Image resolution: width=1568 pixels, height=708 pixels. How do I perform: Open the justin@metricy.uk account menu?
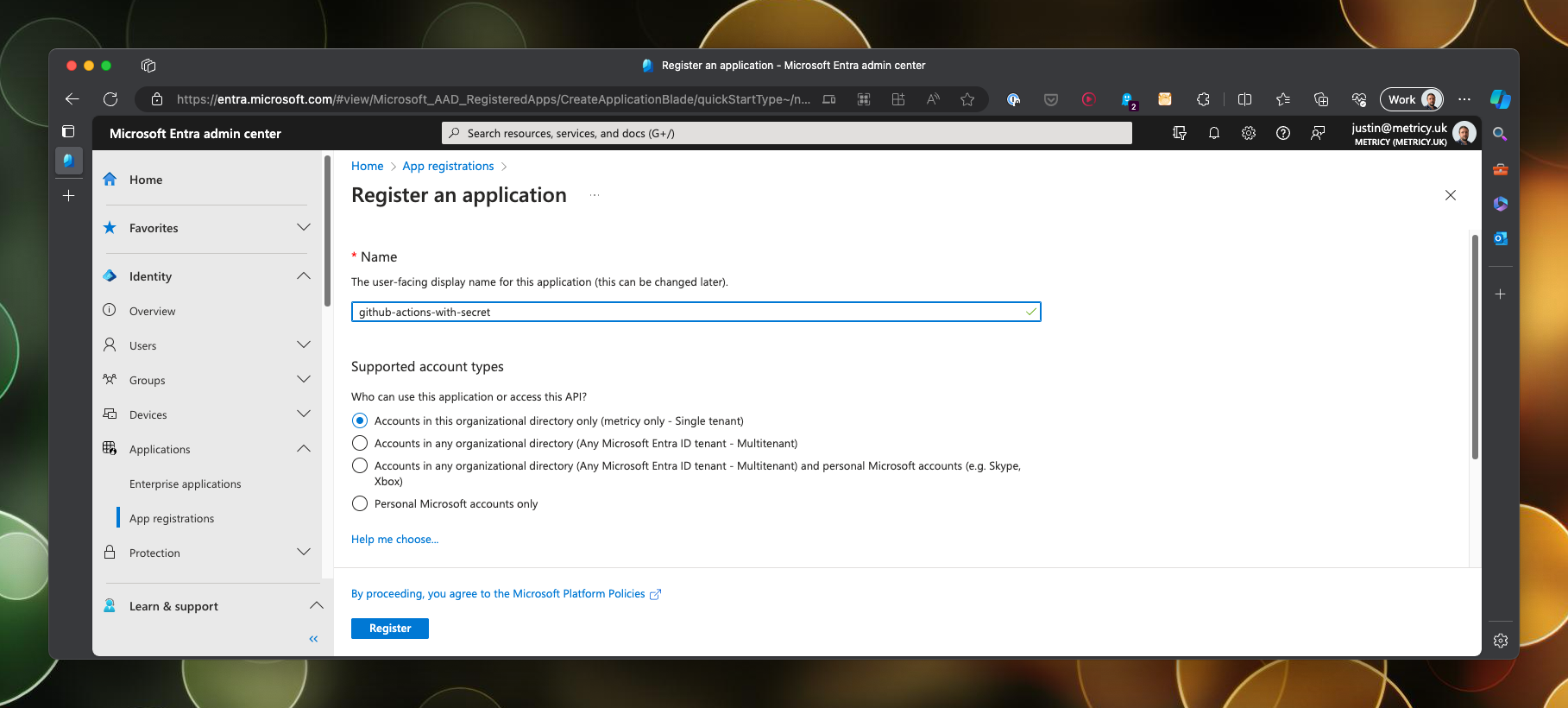[1413, 133]
